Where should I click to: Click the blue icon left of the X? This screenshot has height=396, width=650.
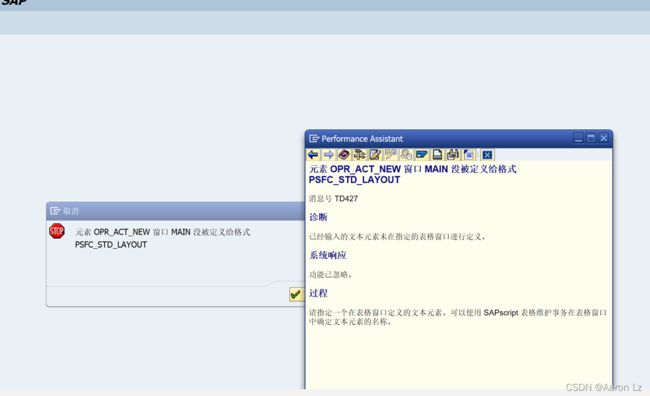(468, 155)
